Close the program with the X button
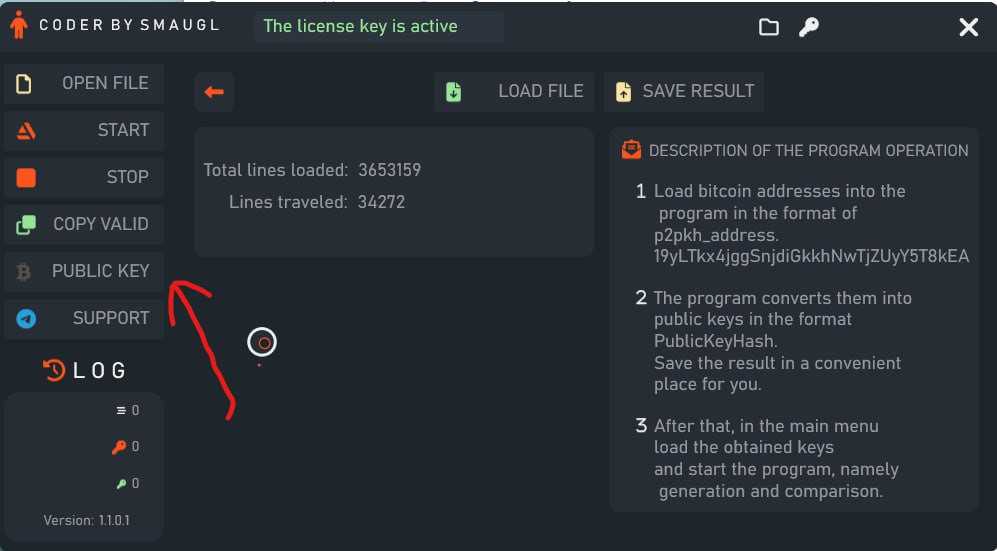This screenshot has width=997, height=551. 968,27
